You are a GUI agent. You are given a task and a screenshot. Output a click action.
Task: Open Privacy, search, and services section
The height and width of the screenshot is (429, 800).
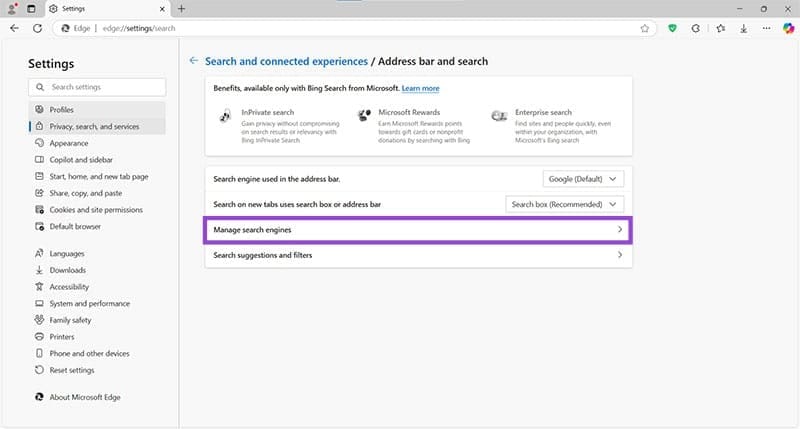click(x=97, y=127)
